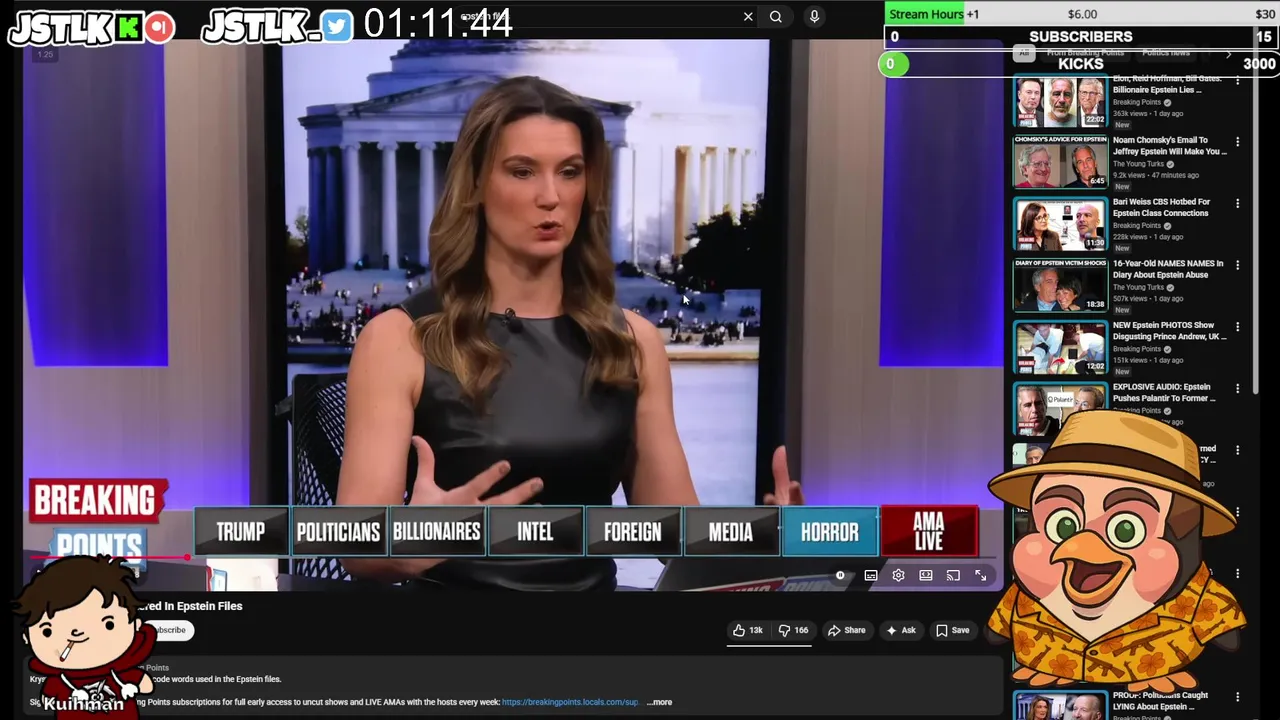
Task: Open Bari Weiss thumbnail 11:30
Action: pyautogui.click(x=1060, y=224)
